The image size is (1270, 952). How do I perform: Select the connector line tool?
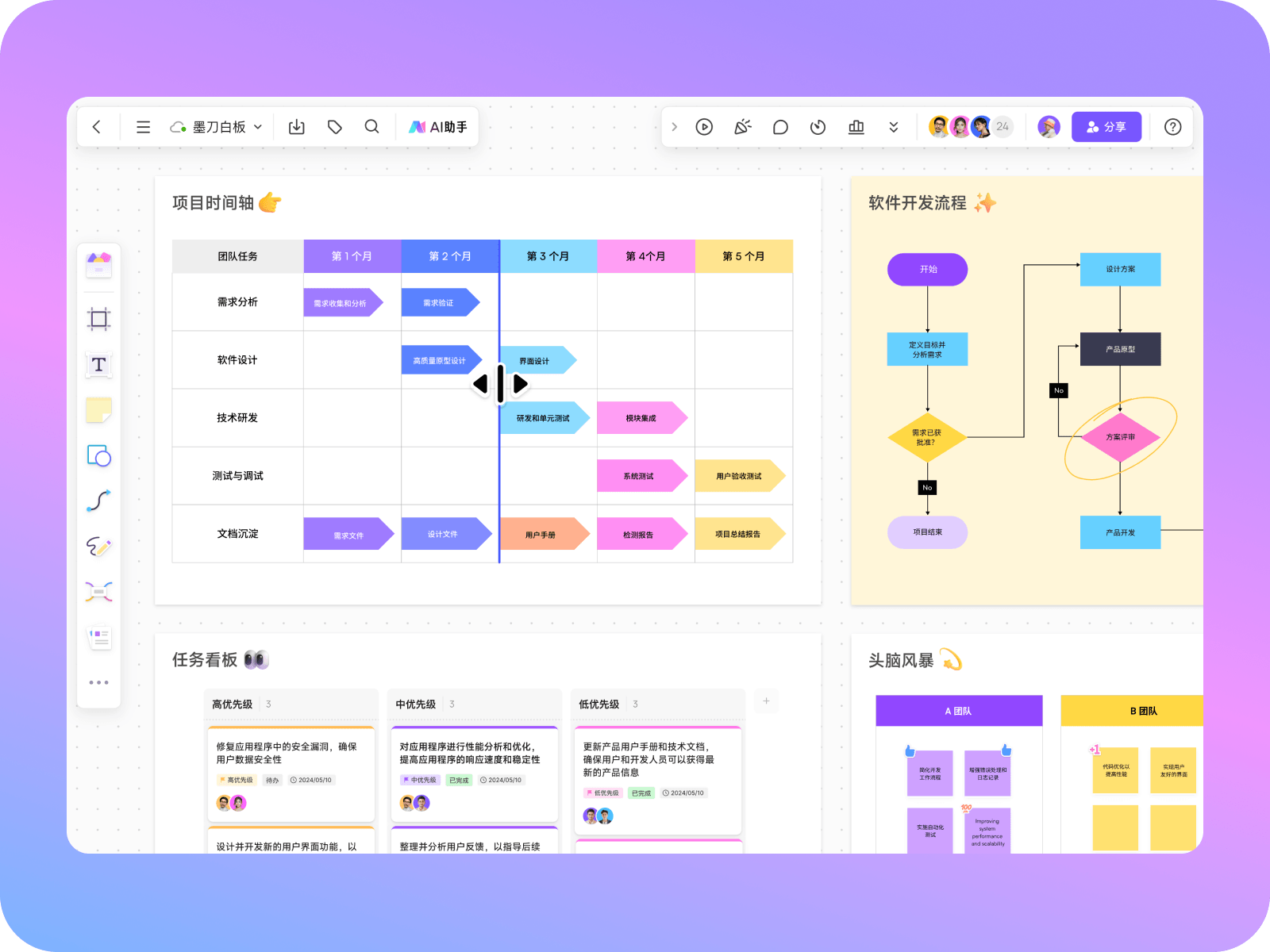[98, 501]
